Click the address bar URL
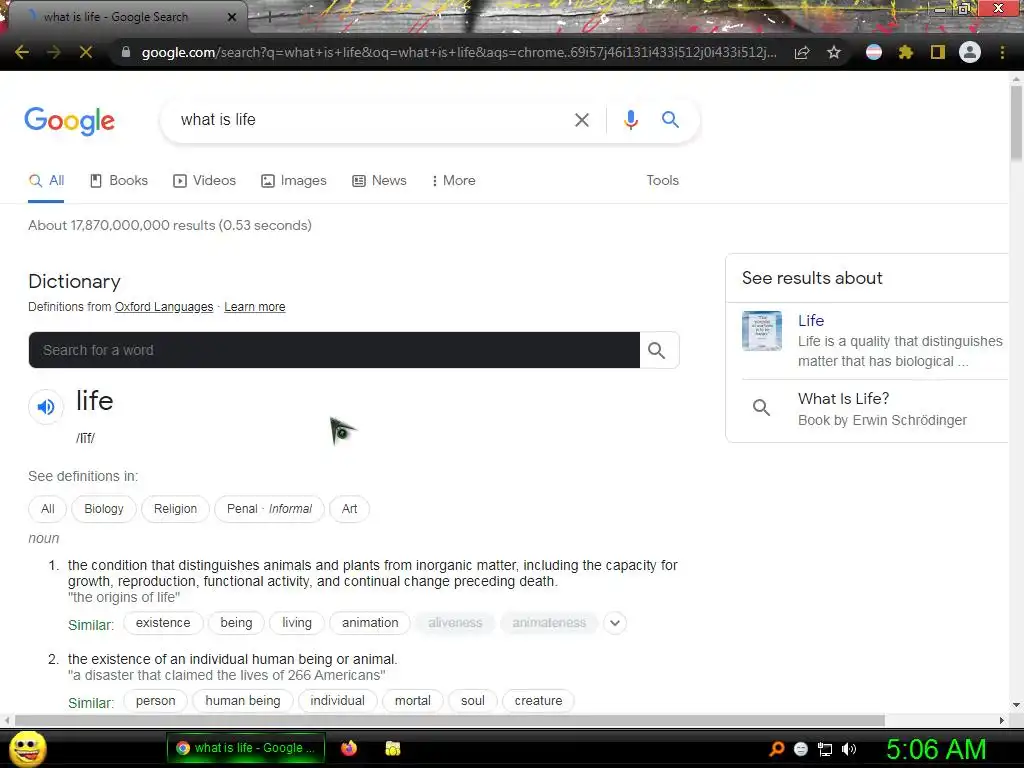This screenshot has height=768, width=1024. coord(458,52)
